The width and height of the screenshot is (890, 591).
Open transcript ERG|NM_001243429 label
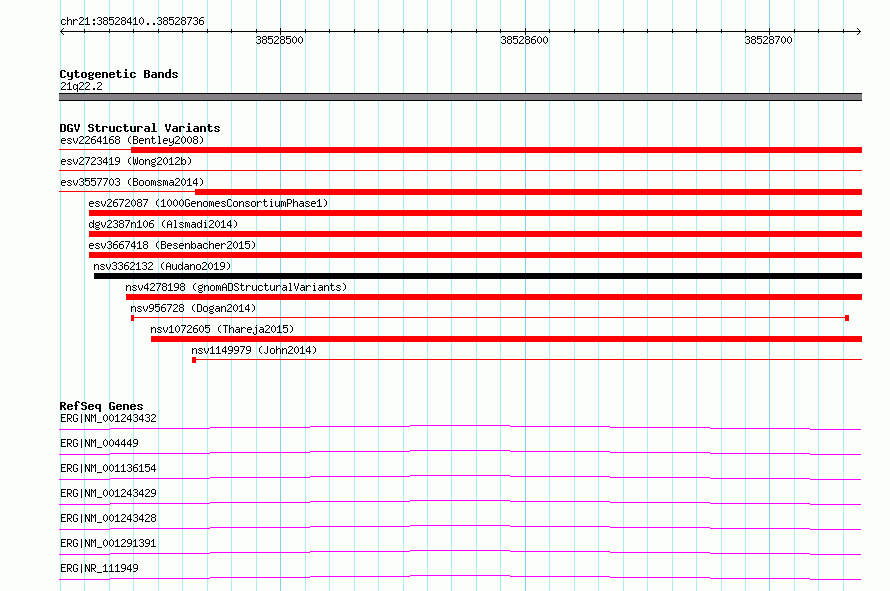[108, 493]
